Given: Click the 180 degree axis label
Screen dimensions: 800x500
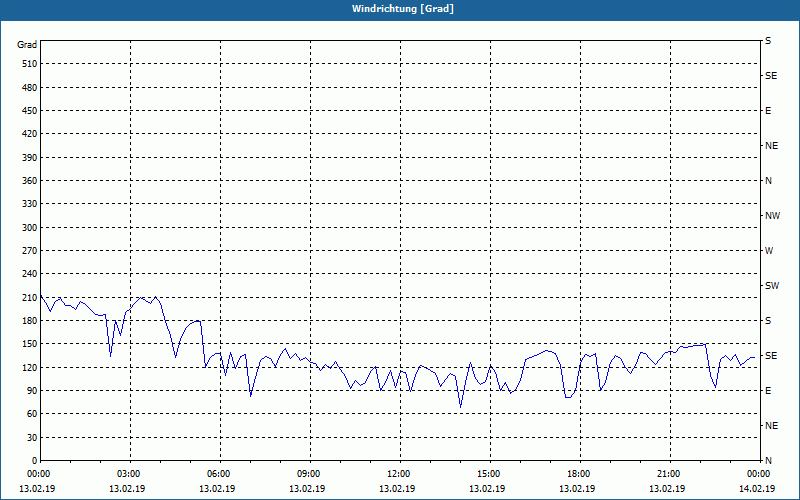Looking at the screenshot, I should coord(30,321).
